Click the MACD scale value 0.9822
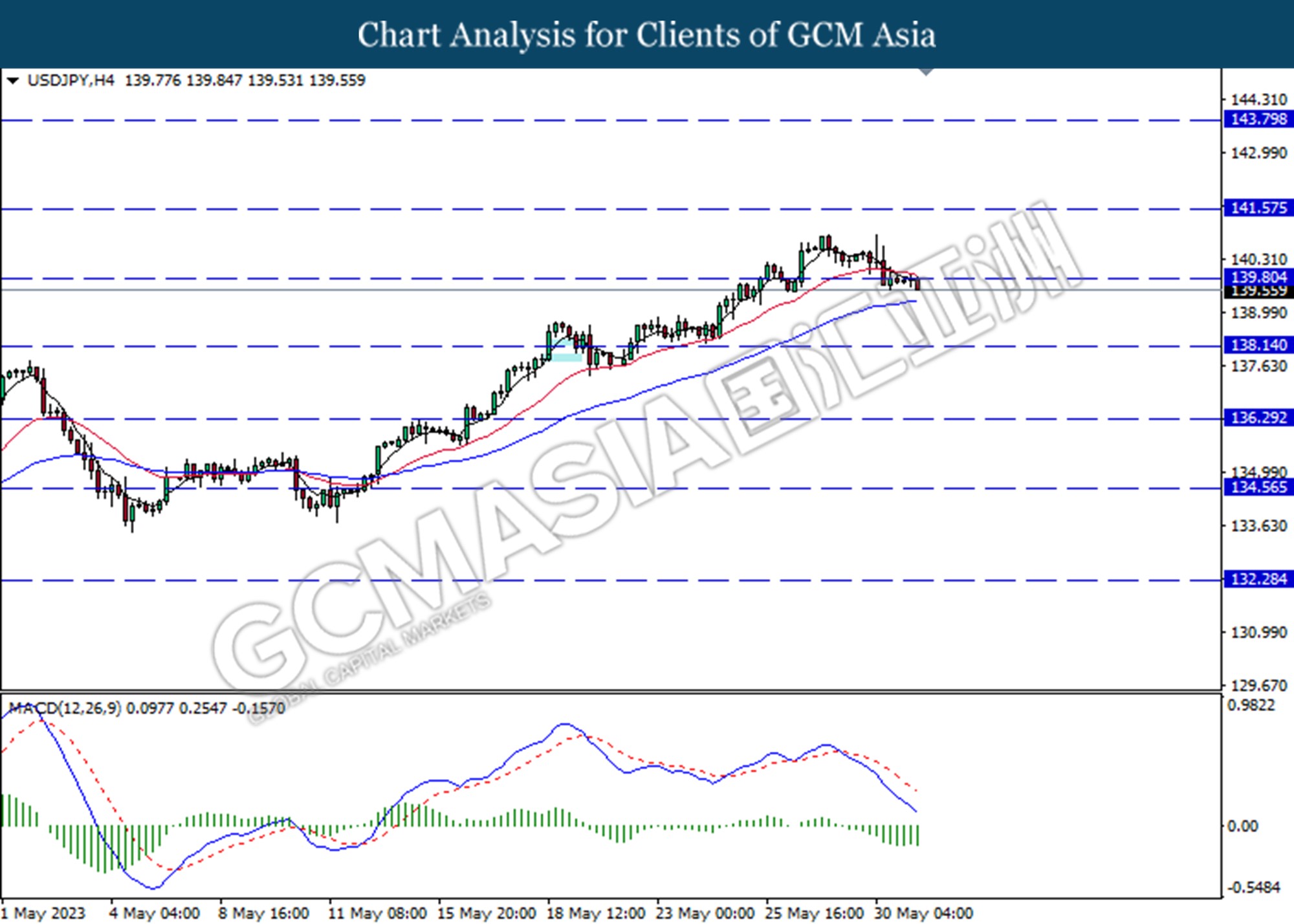 click(x=1251, y=705)
